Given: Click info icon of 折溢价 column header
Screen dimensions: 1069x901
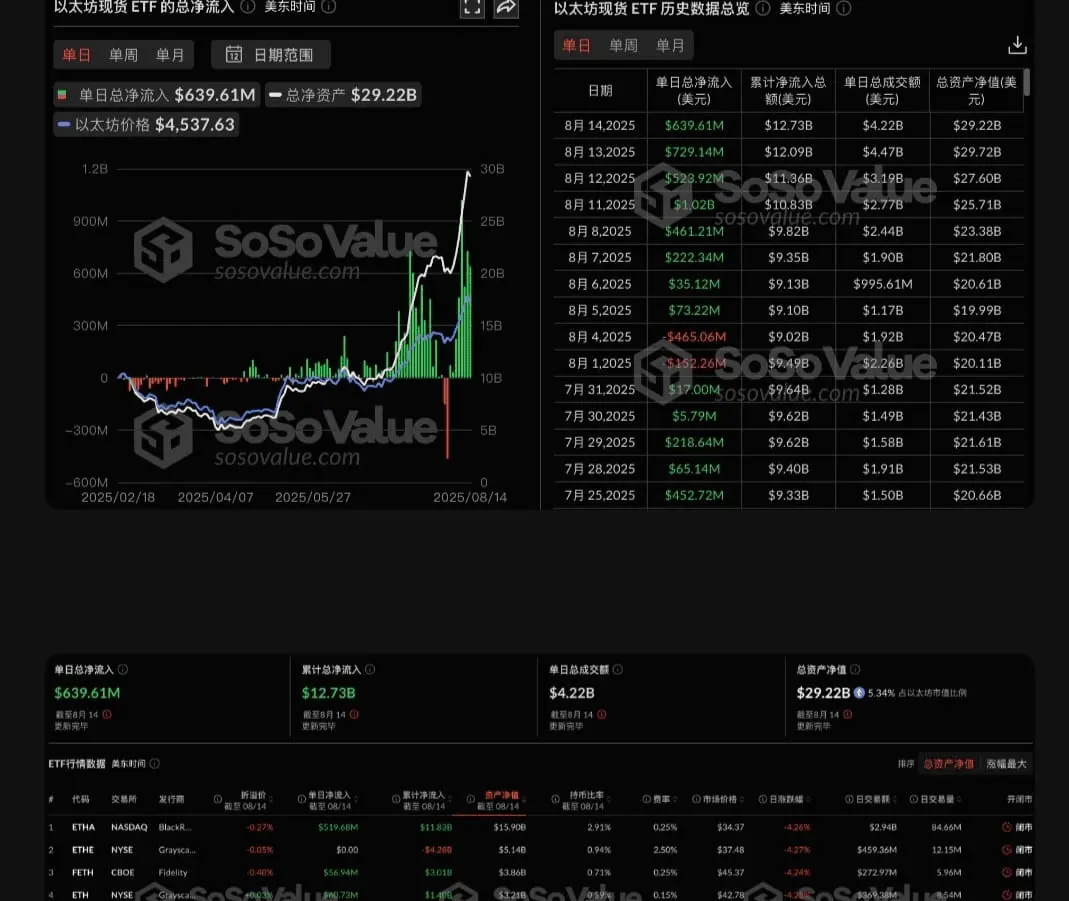Looking at the screenshot, I should pyautogui.click(x=217, y=799).
